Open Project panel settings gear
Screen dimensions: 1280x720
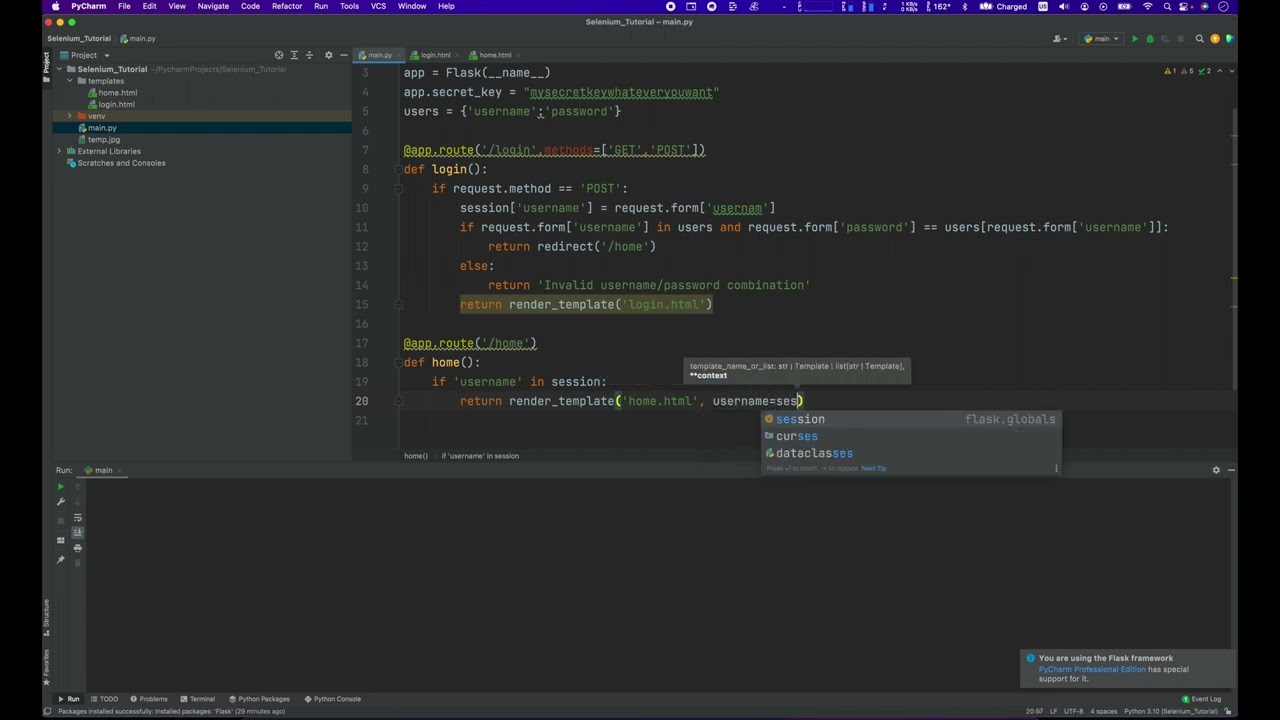click(x=328, y=55)
